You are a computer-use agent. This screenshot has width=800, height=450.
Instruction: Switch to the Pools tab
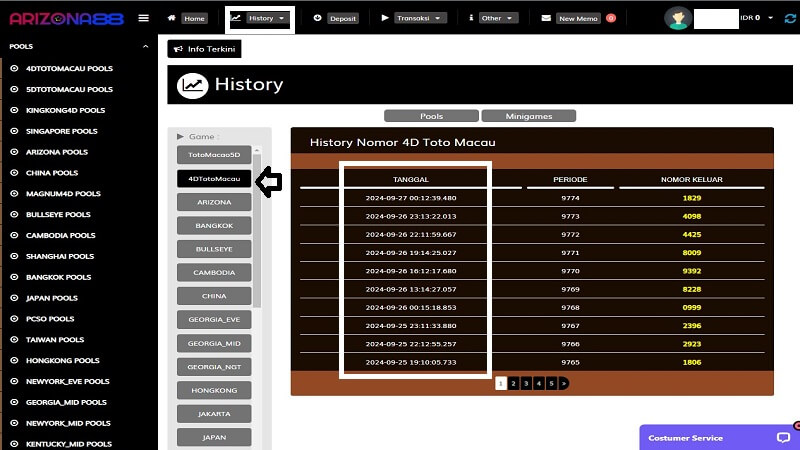(x=431, y=116)
